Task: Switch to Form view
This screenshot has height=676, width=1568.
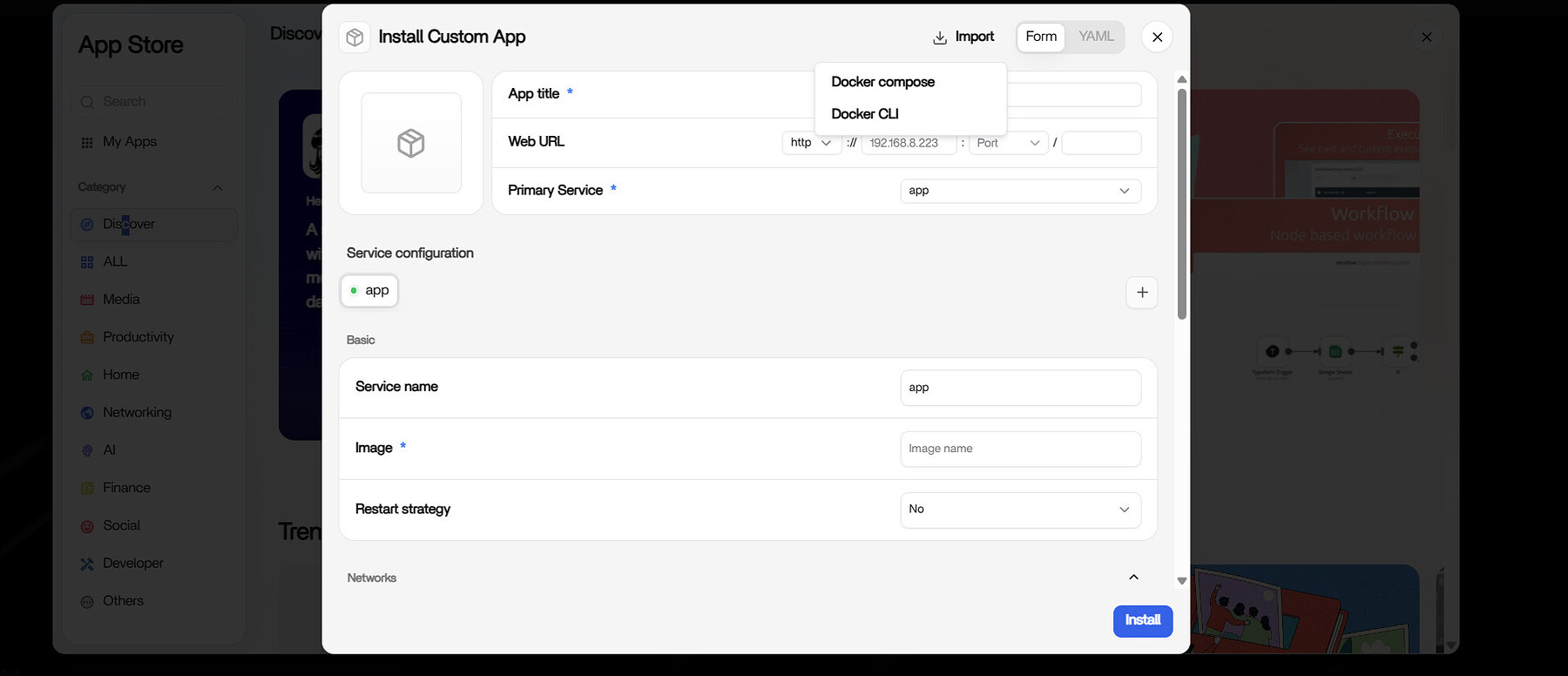Action: (1041, 37)
